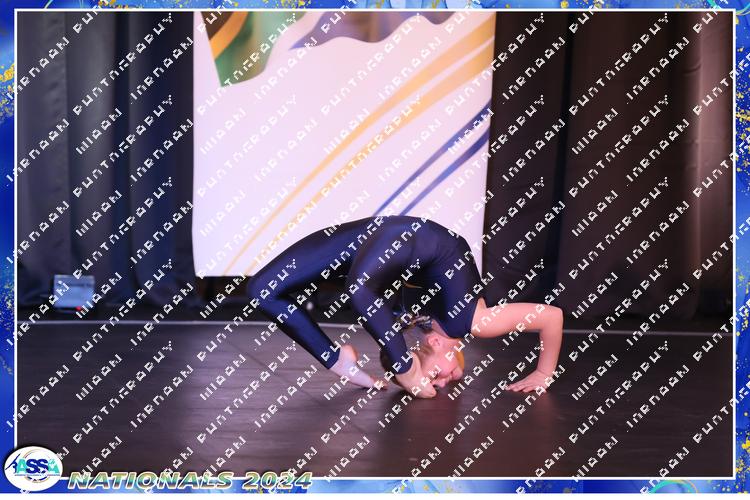Click the striped banner behind the gymnast
The height and width of the screenshot is (500, 750).
pos(344,144)
